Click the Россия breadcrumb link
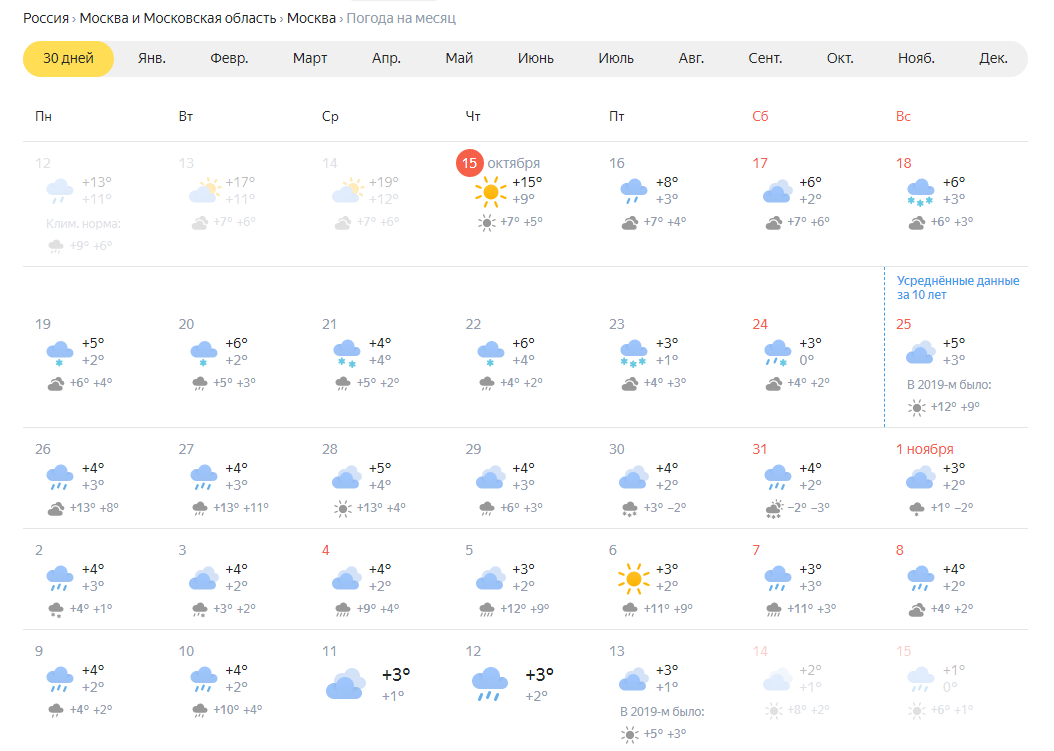 click(x=46, y=19)
